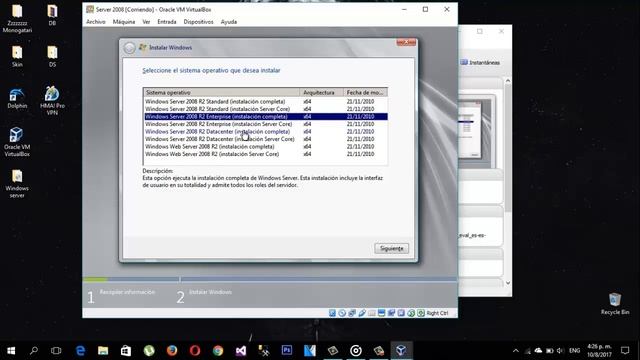
Task: Select Server 2008 R2 Datacenter Server Core
Action: point(266,139)
